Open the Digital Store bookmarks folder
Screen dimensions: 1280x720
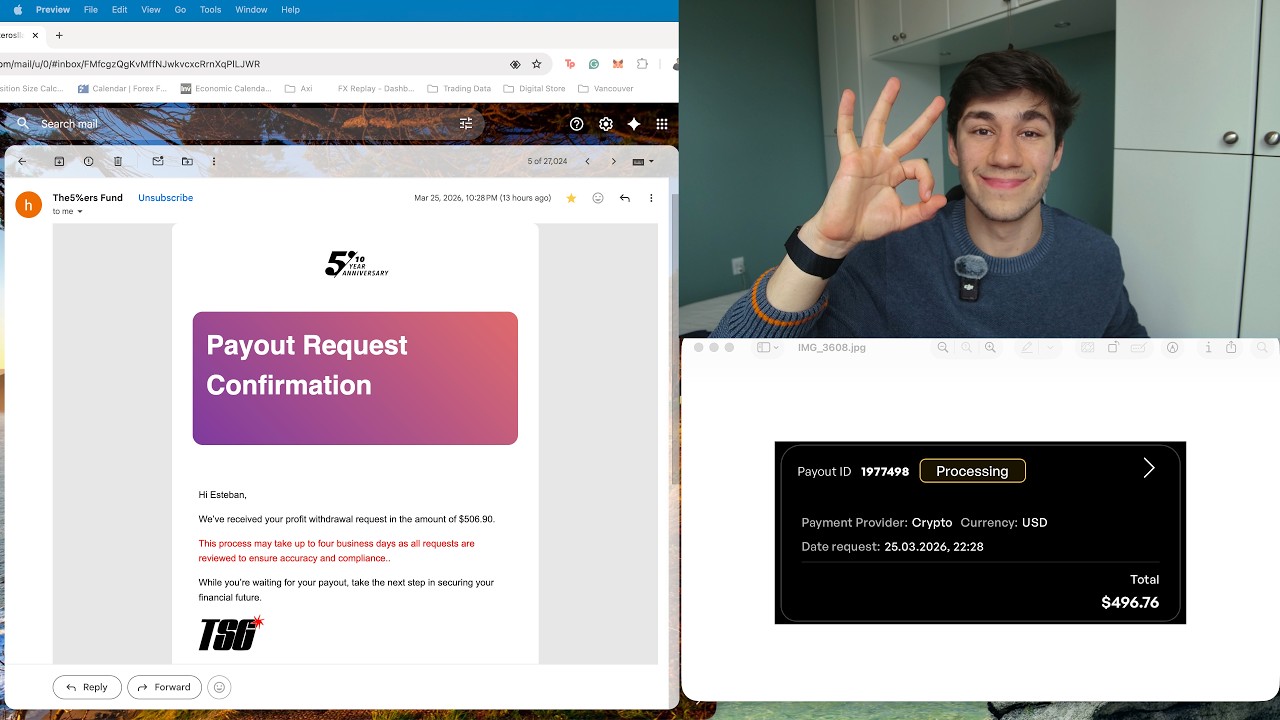pyautogui.click(x=535, y=88)
